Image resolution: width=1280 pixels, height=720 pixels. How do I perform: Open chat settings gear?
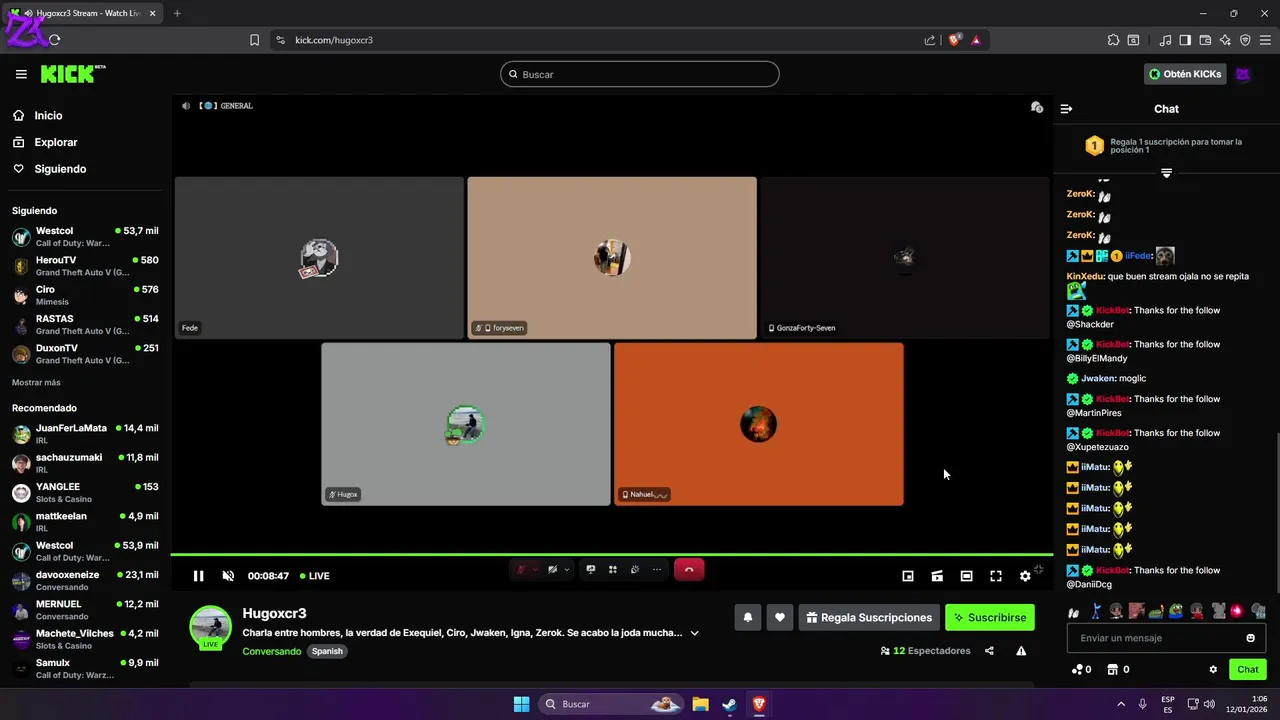(1213, 670)
